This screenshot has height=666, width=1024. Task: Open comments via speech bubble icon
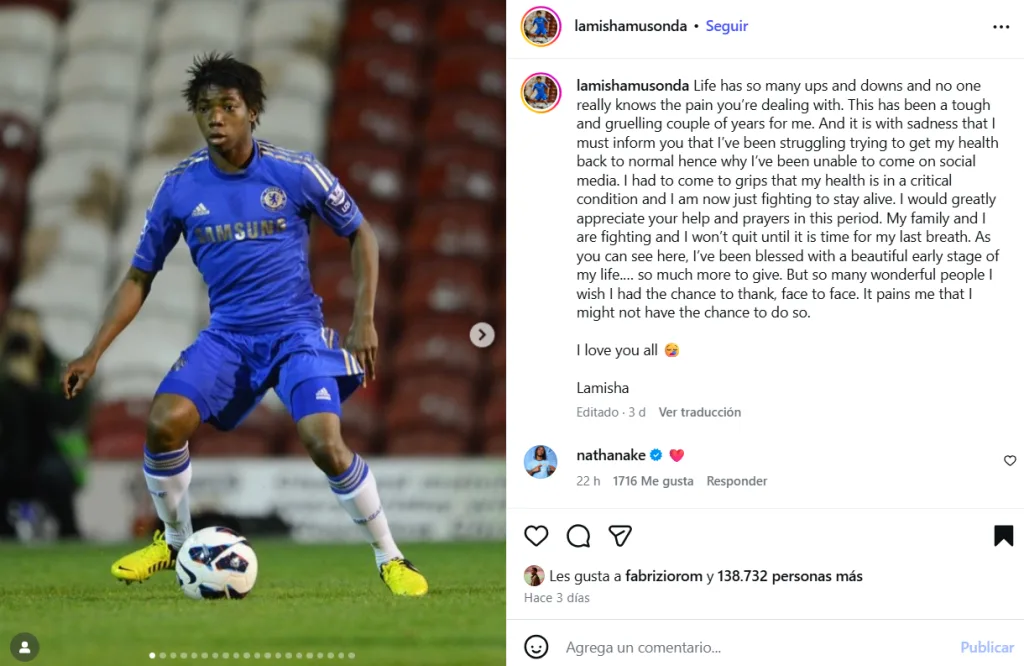[x=578, y=536]
